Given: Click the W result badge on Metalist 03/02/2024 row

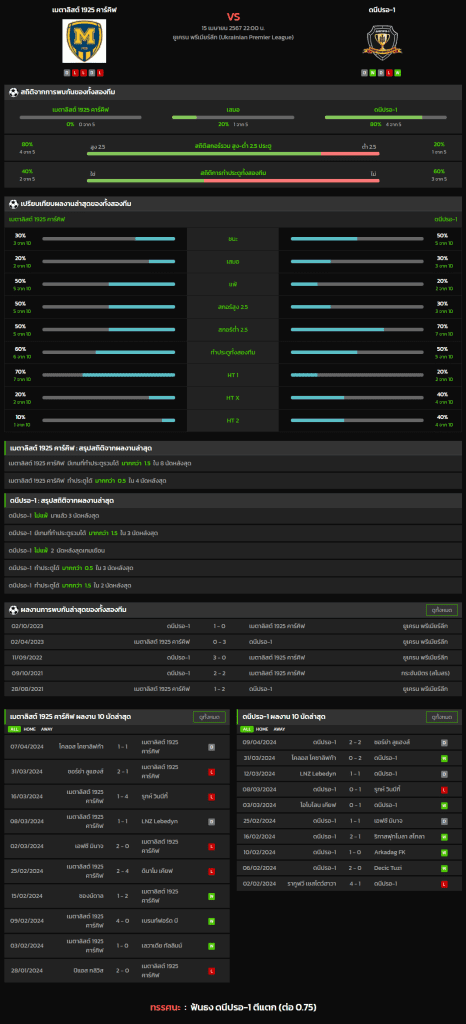Looking at the screenshot, I should [x=211, y=945].
